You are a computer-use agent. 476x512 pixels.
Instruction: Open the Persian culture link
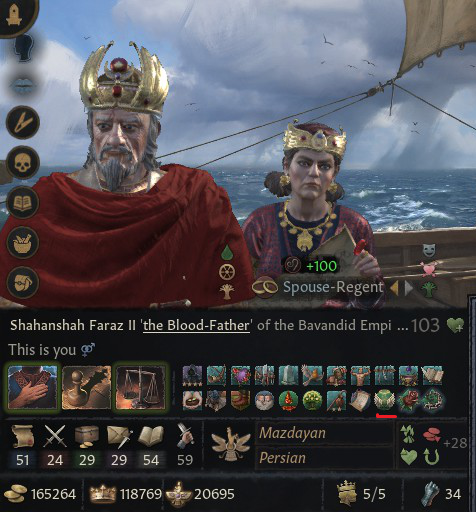tap(282, 458)
